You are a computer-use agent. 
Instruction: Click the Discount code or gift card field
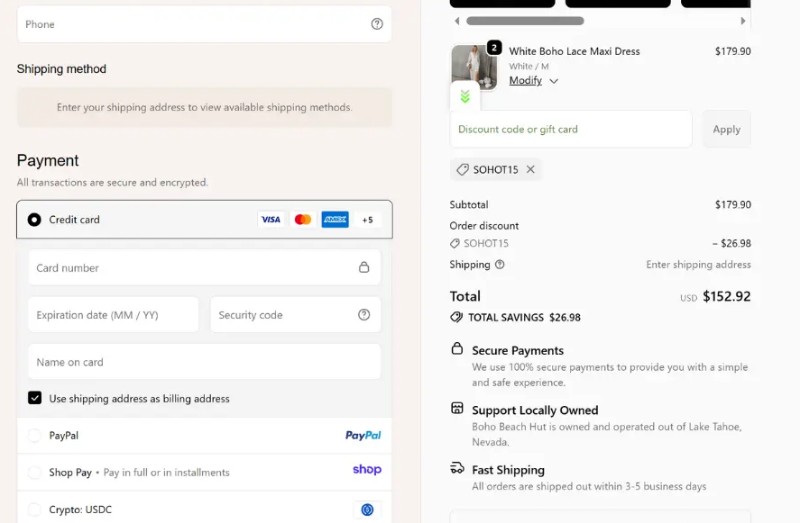point(571,129)
